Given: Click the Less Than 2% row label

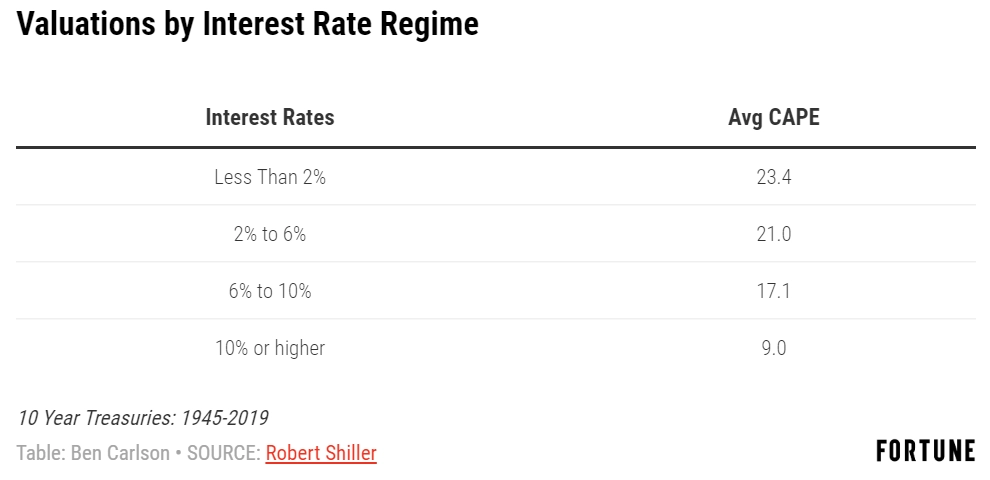Looking at the screenshot, I should tap(270, 177).
